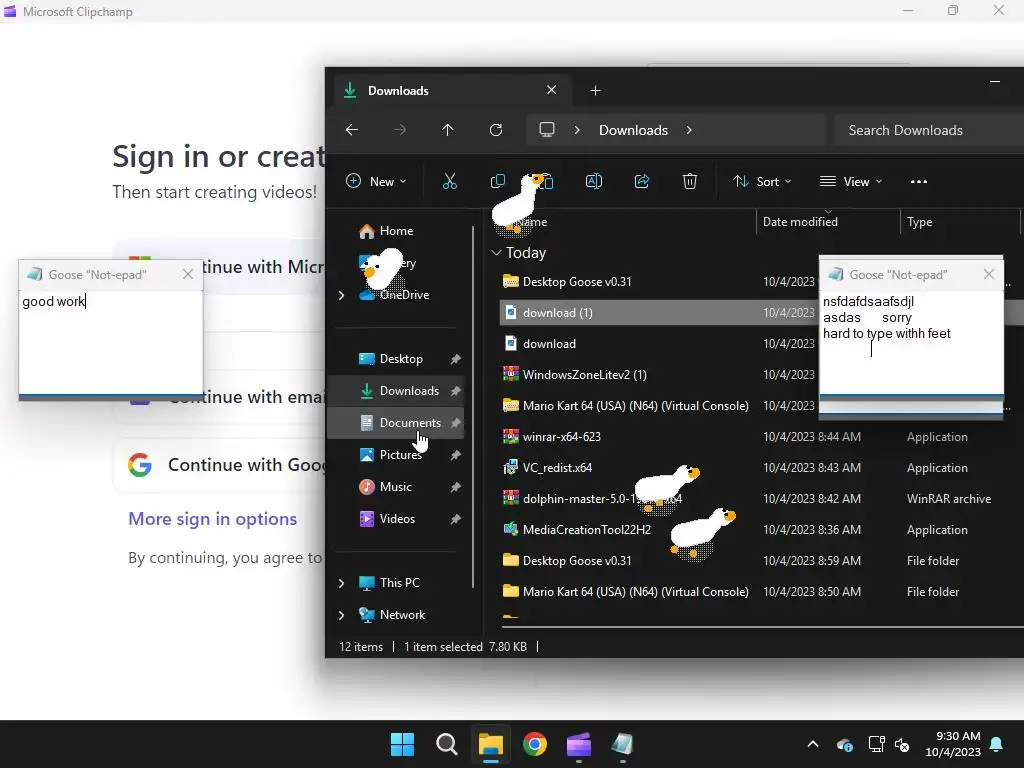Screen dimensions: 1024x768
Task: Click the Delete trash icon in toolbar
Action: tap(690, 182)
